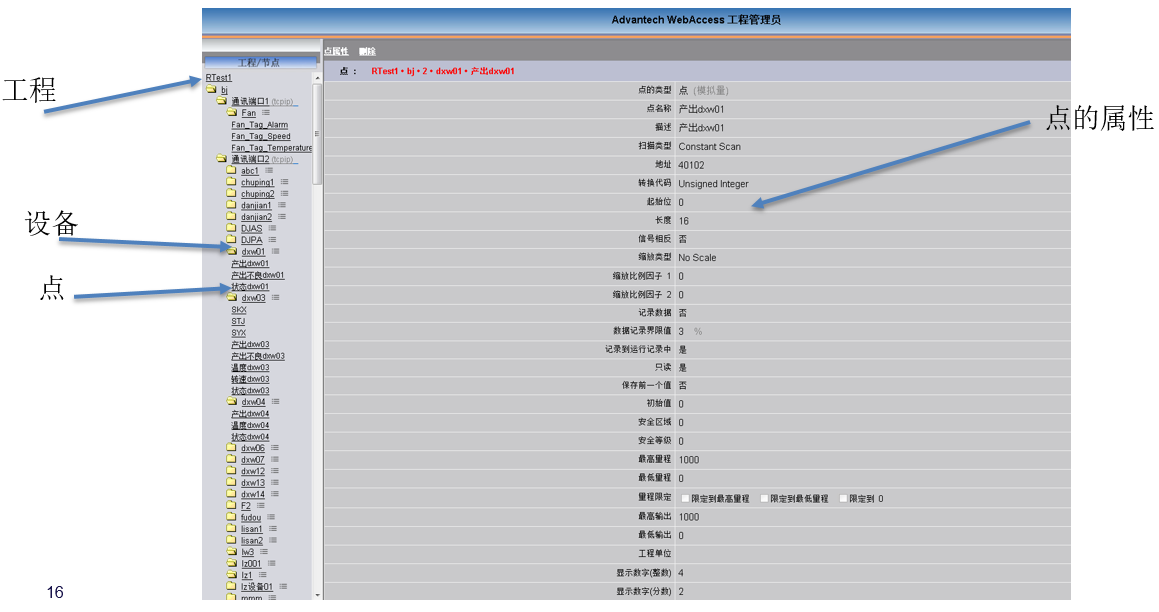
Task: Click the Unsigned Integer conversion value
Action: (713, 183)
